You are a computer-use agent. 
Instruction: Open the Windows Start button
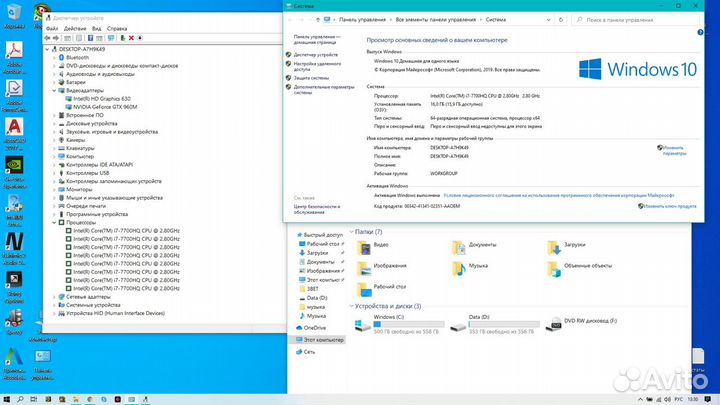point(6,399)
